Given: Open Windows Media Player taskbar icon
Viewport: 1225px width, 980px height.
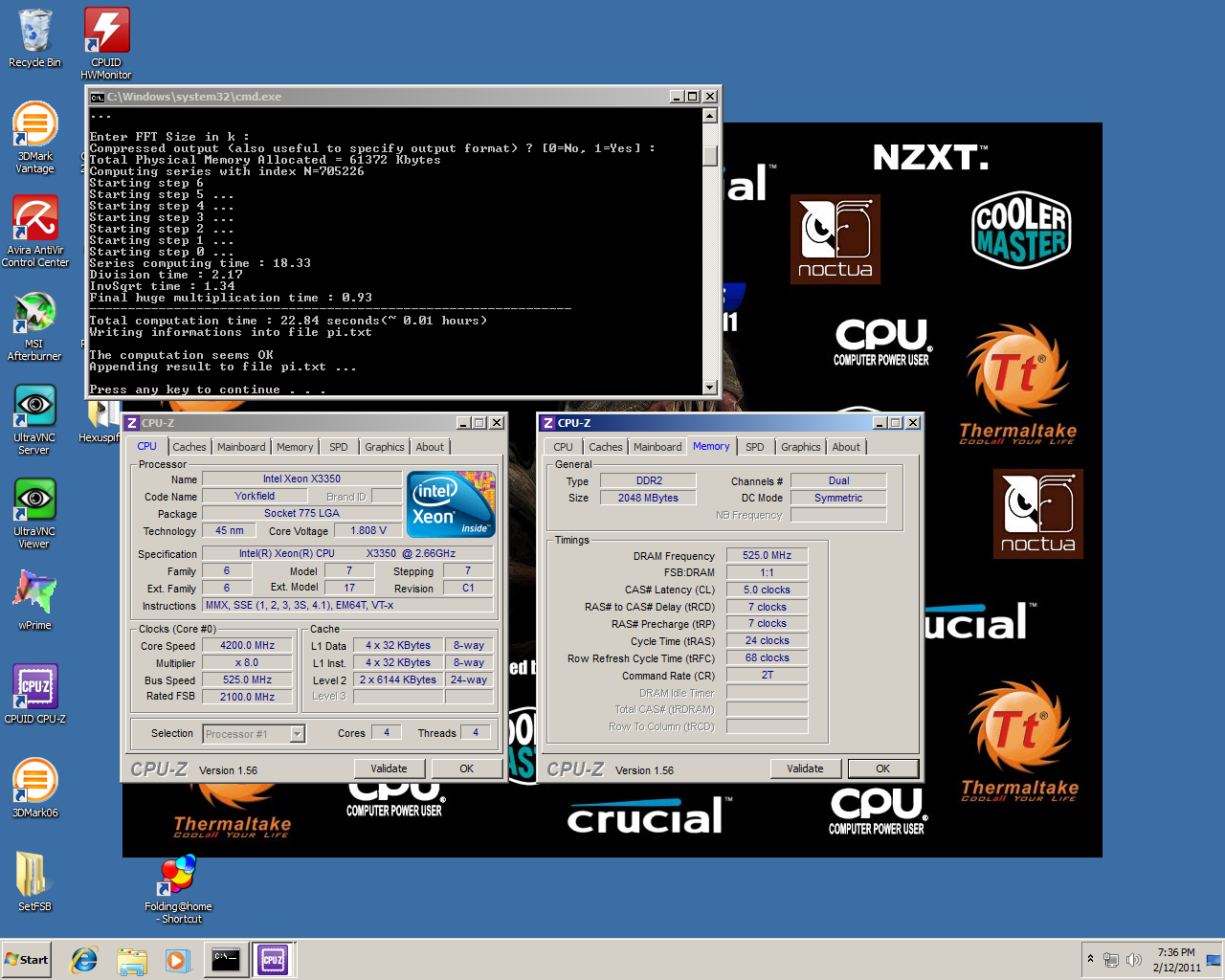Looking at the screenshot, I should [x=177, y=960].
